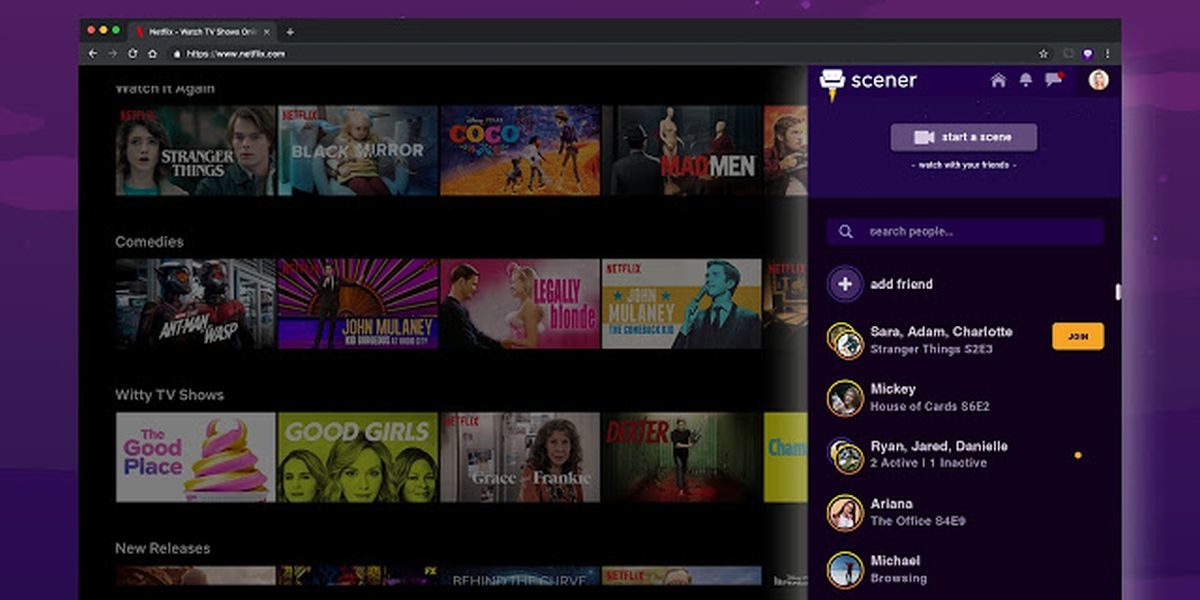
Task: Open a new browser tab
Action: [x=290, y=32]
